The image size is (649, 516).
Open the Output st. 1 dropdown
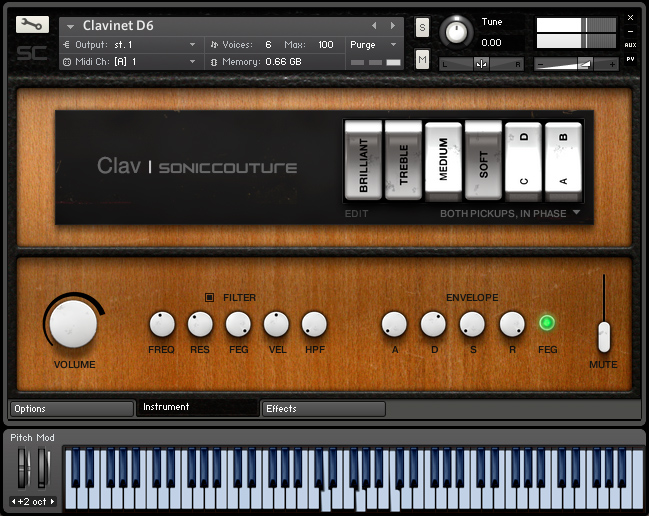tap(130, 45)
